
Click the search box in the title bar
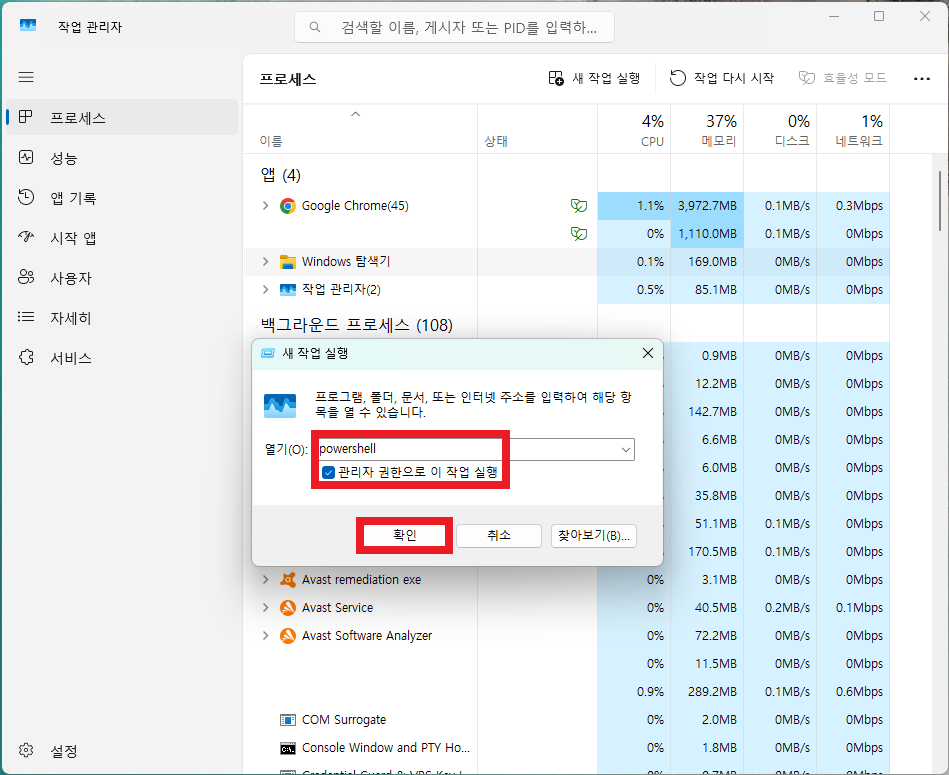point(455,27)
